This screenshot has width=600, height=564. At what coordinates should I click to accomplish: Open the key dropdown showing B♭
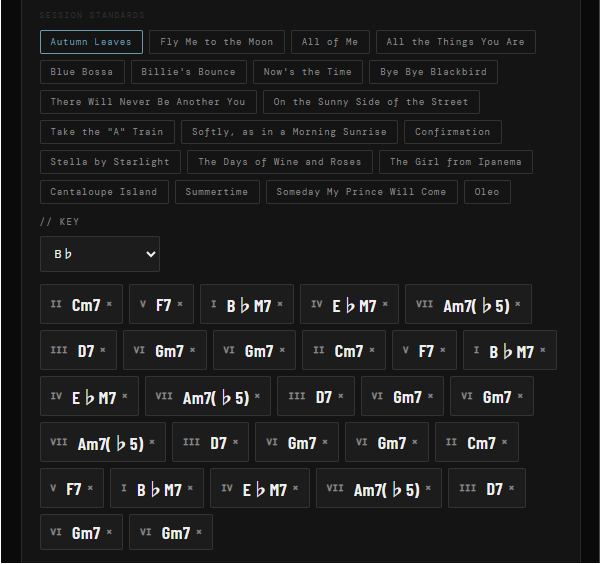pyautogui.click(x=100, y=254)
